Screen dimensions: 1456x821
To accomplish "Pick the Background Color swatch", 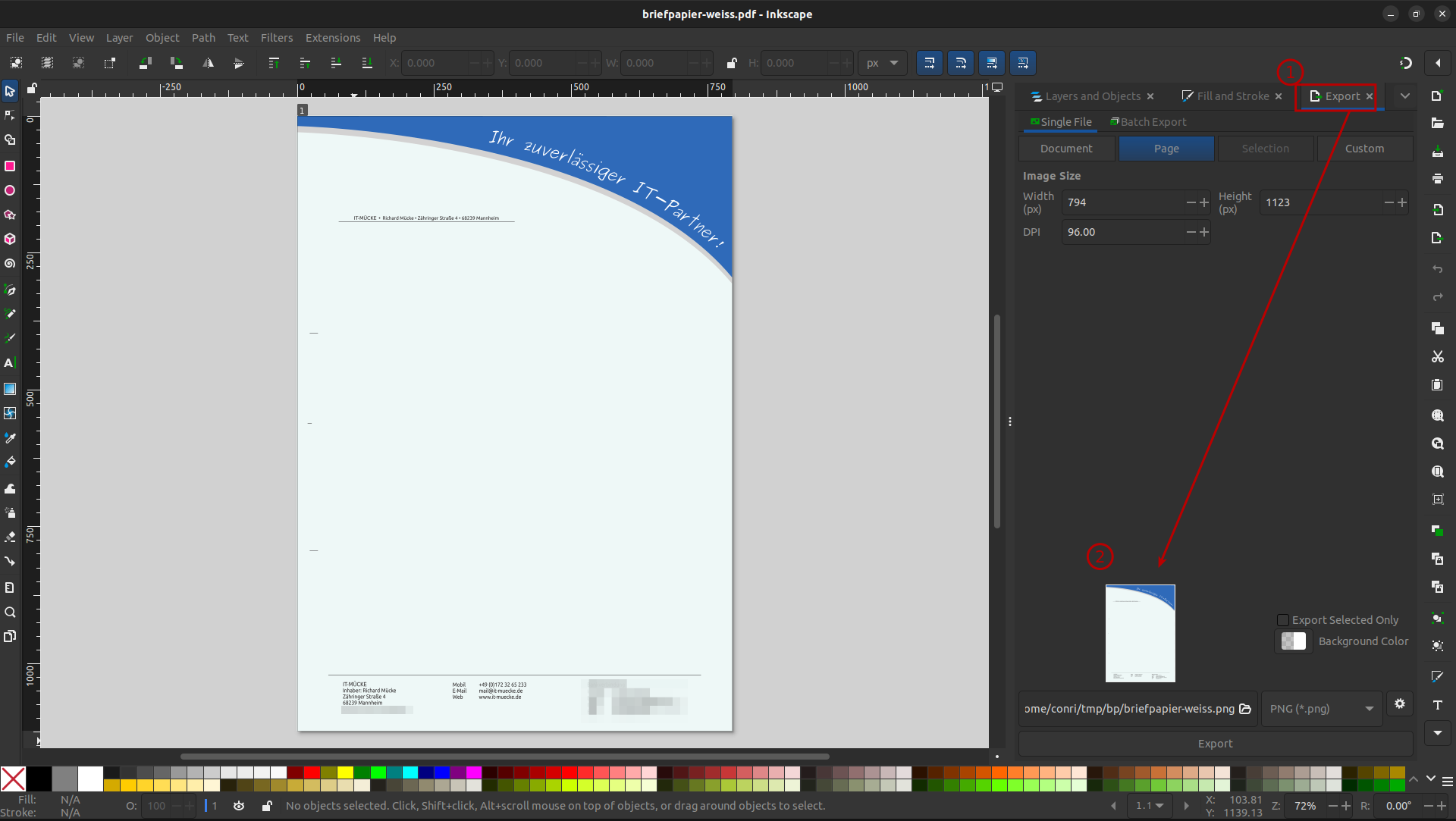I will (x=1293, y=641).
